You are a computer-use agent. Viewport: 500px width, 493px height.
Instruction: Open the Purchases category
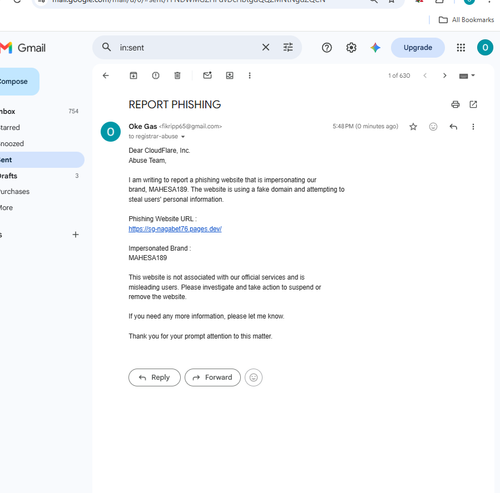(40, 192)
